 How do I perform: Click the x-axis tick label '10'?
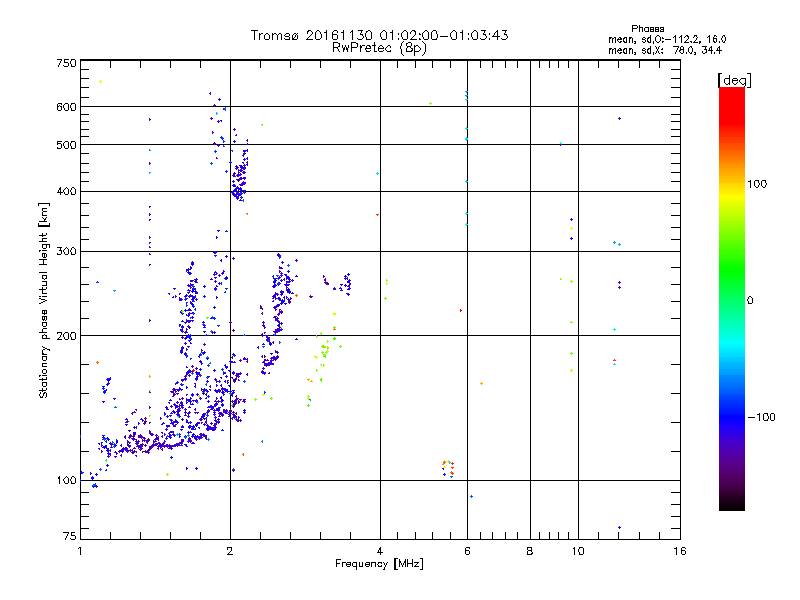coord(578,551)
